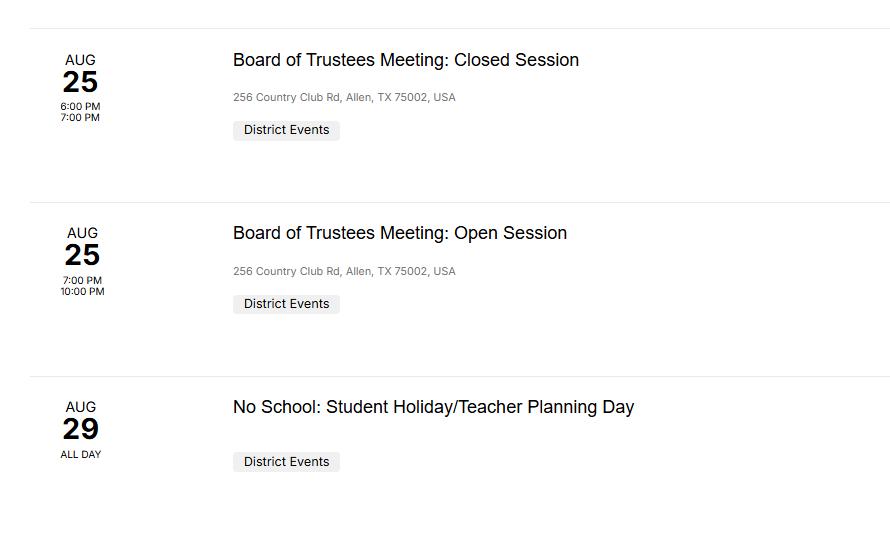Viewport: 890px width, 541px height.
Task: Select District Events tag on Open Session event
Action: 286,304
